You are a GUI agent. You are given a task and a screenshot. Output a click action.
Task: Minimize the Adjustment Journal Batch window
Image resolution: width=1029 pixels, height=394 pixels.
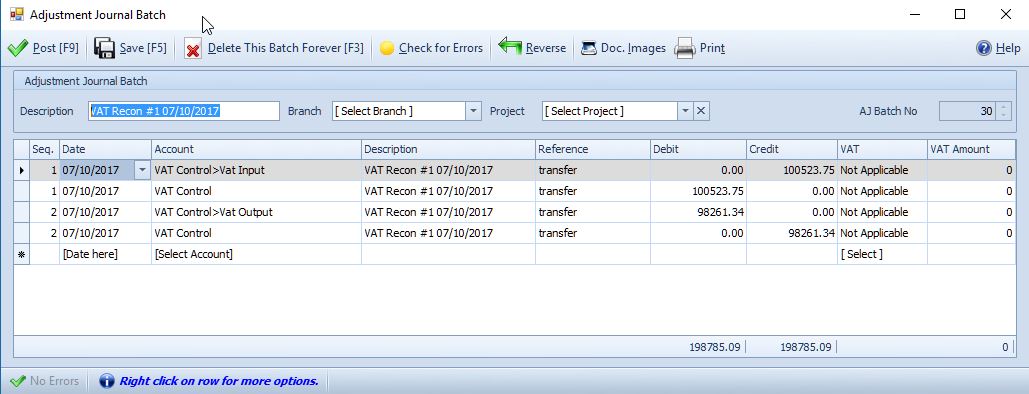pyautogui.click(x=914, y=14)
